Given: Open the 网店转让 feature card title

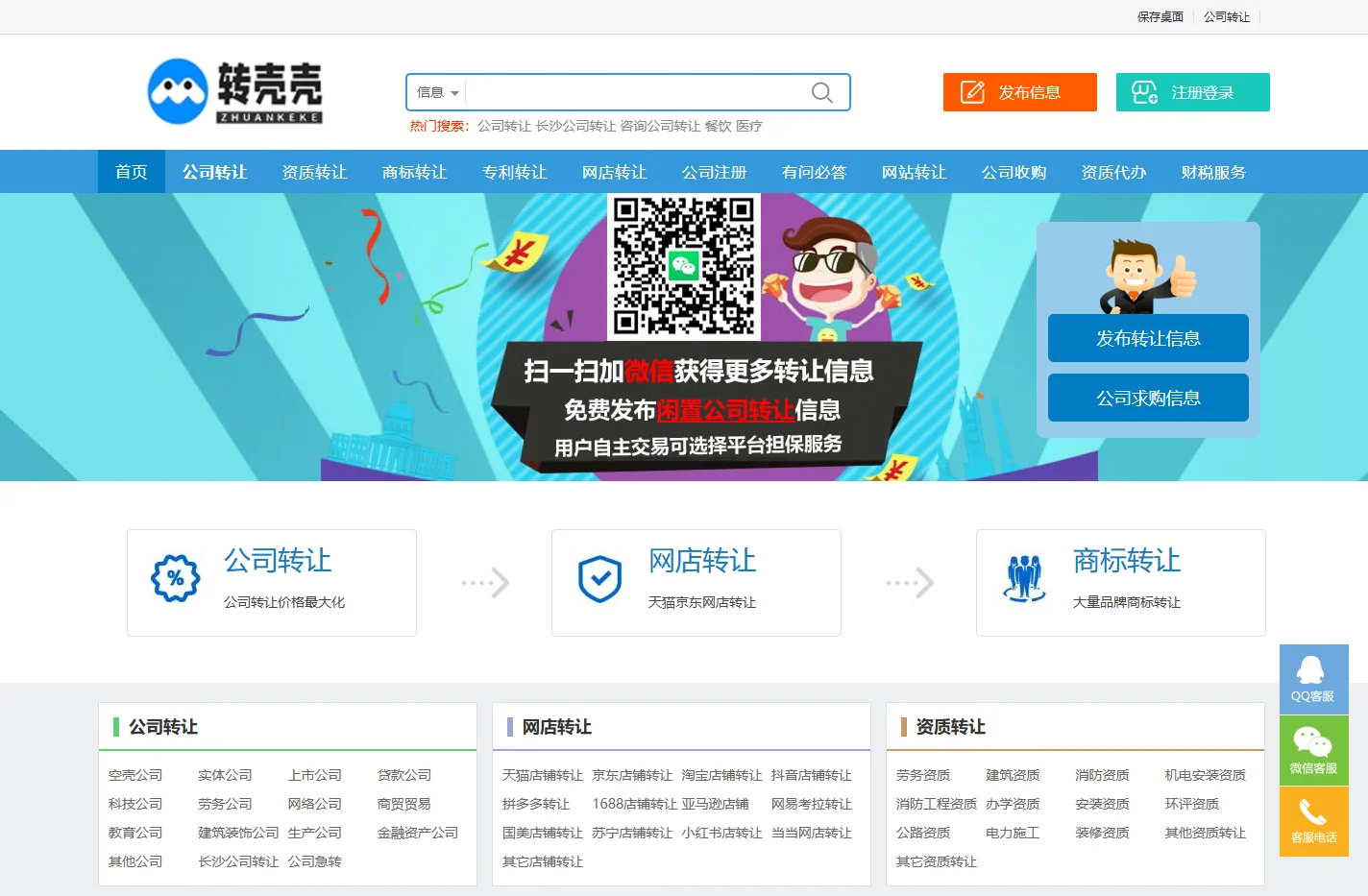Looking at the screenshot, I should pos(702,560).
